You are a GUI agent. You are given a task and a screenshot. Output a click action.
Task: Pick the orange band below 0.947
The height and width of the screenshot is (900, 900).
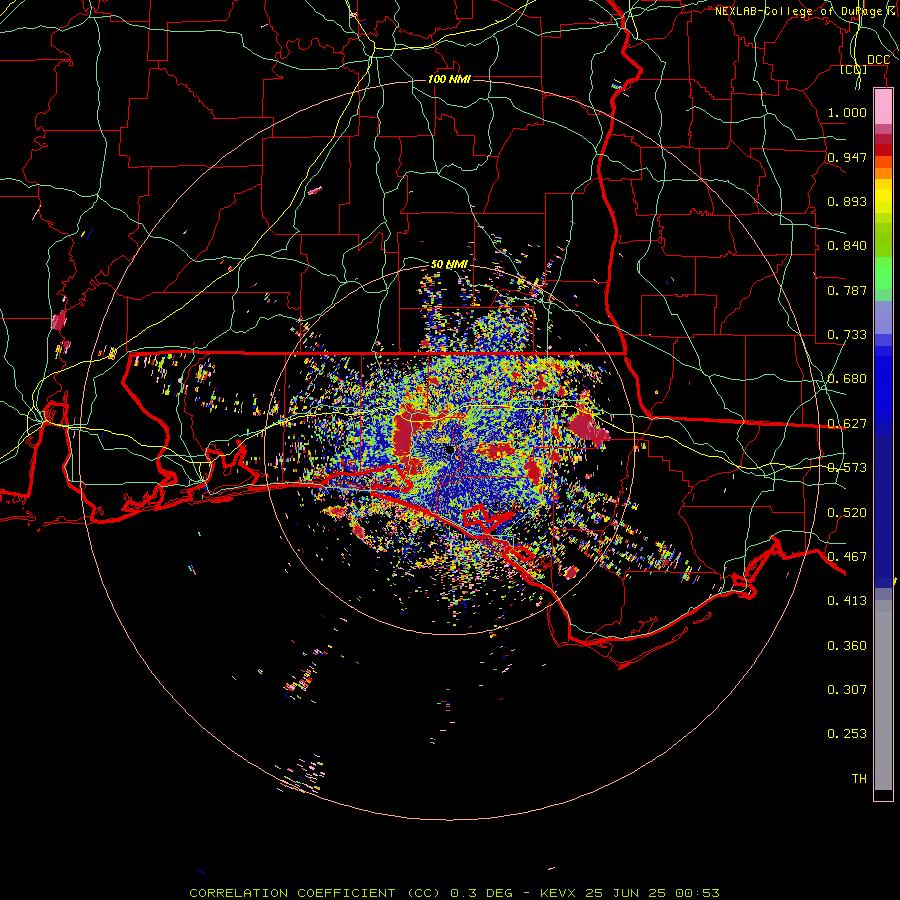tap(883, 173)
